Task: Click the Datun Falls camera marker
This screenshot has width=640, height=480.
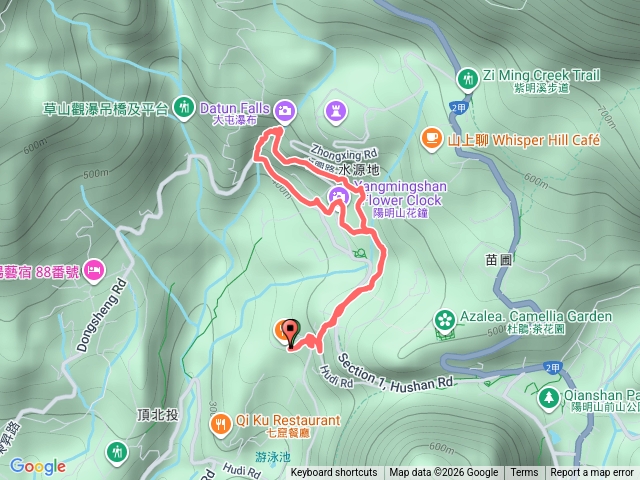Action: [285, 111]
